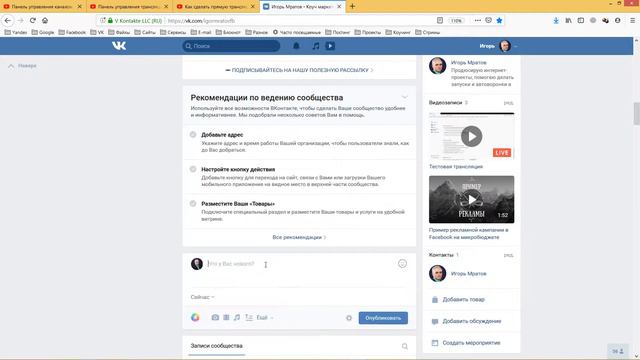Attach an audio track to the post
This screenshot has width=640, height=360.
click(x=237, y=317)
